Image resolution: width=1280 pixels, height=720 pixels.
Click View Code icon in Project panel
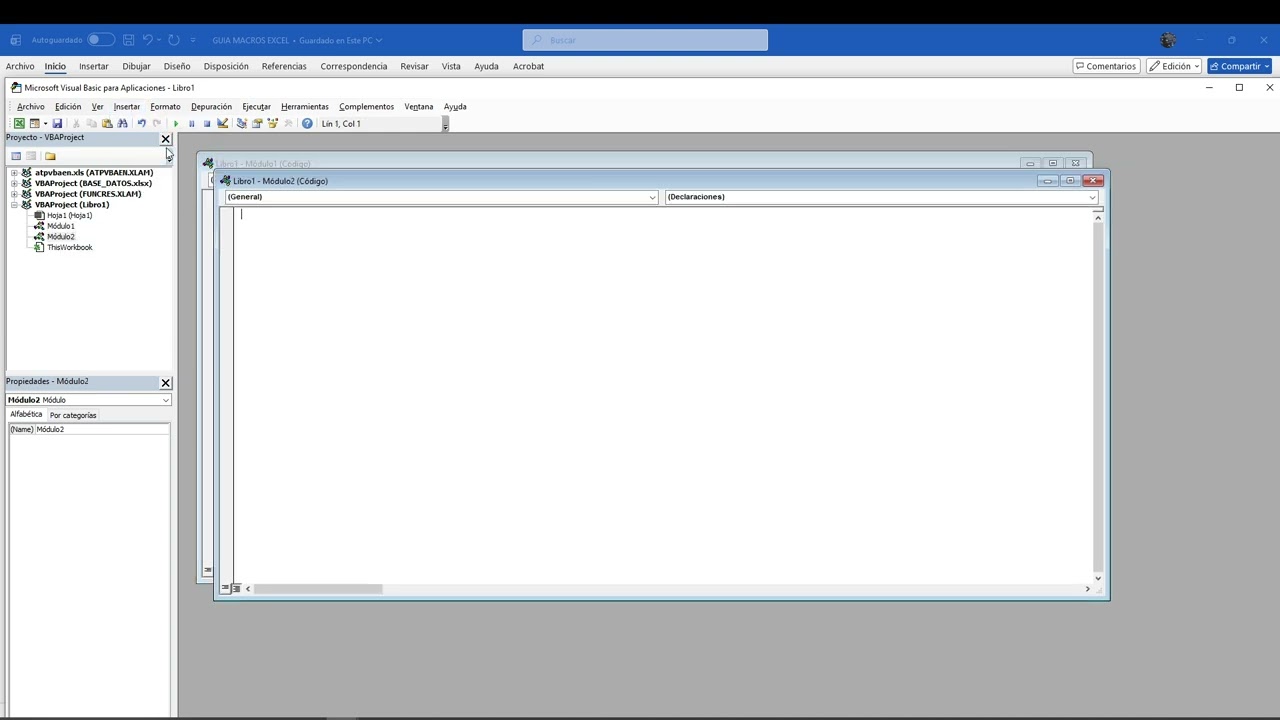point(16,156)
